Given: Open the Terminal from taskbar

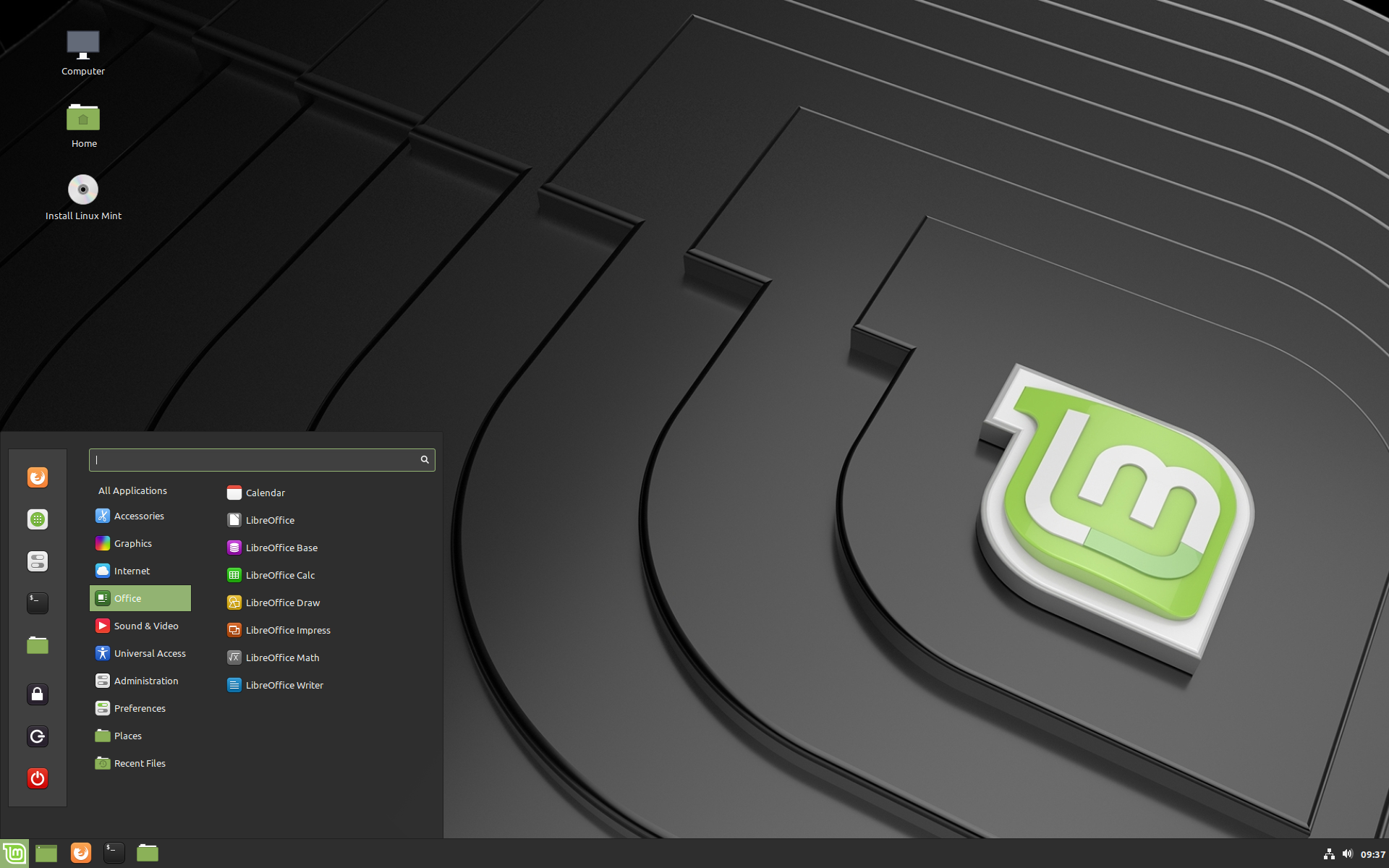Looking at the screenshot, I should tap(112, 852).
